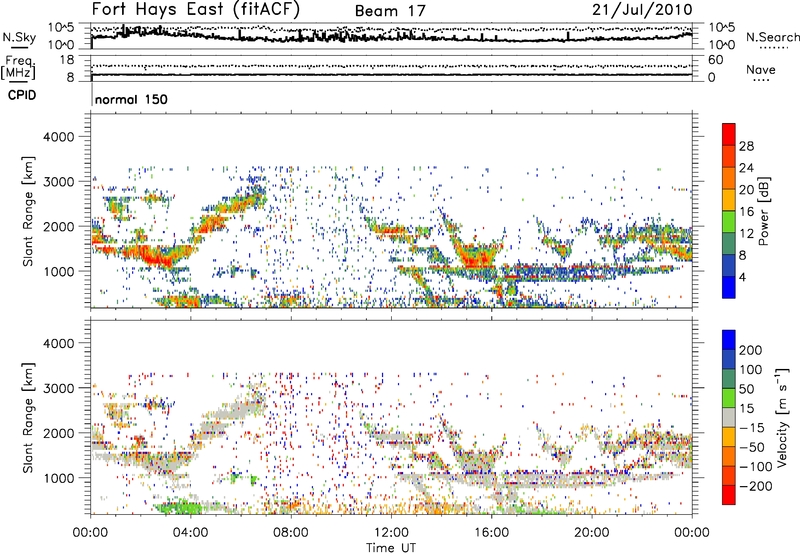The image size is (800, 554).
Task: Click the '04:00' time tick label
Action: click(x=191, y=533)
